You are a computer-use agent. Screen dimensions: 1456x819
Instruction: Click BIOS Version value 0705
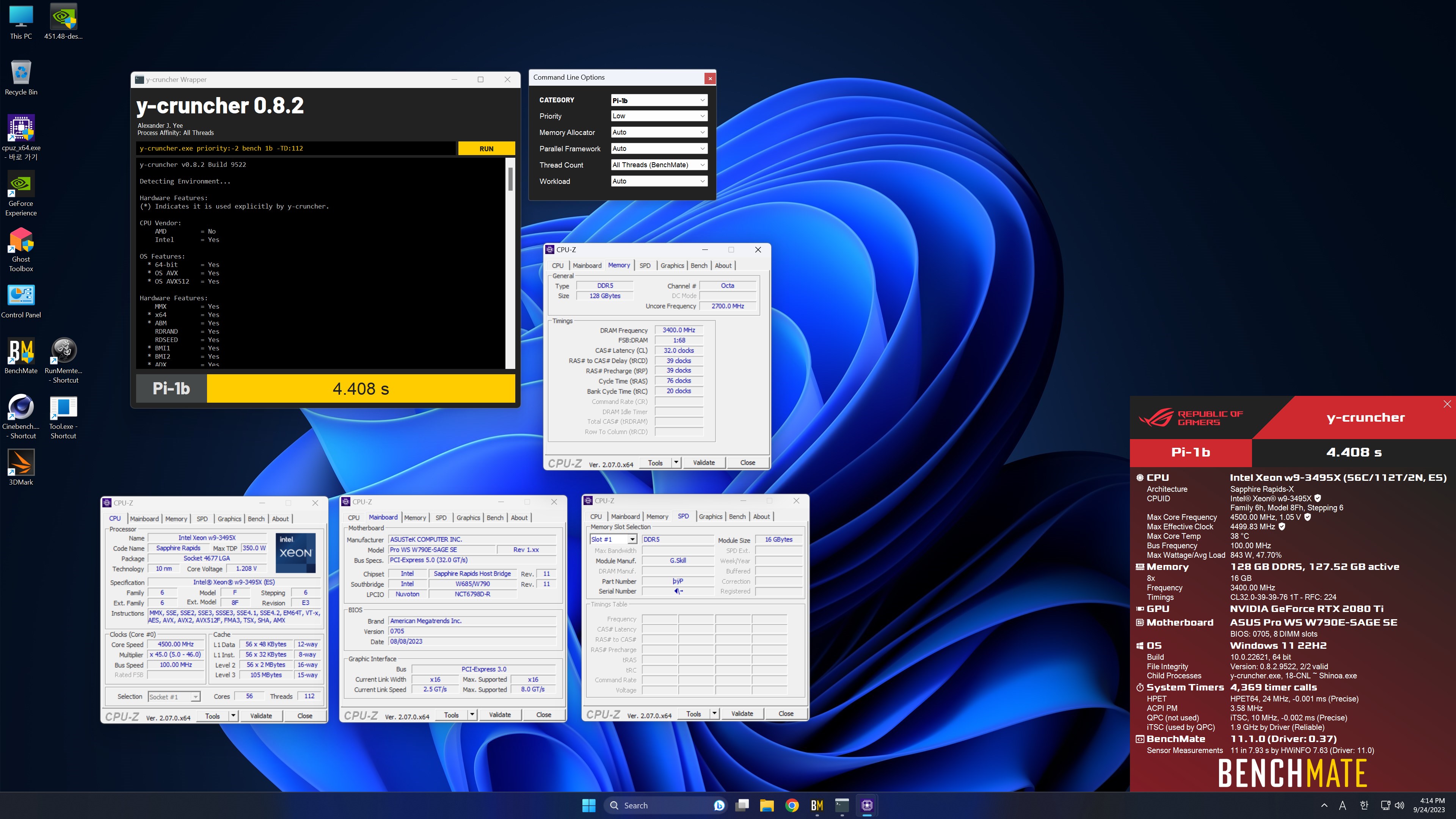point(472,631)
